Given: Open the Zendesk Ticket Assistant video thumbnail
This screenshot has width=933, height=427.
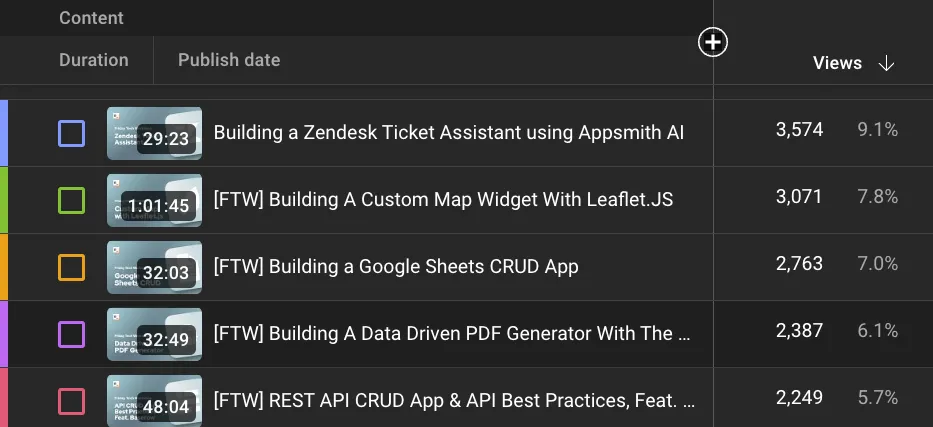Looking at the screenshot, I should (154, 133).
